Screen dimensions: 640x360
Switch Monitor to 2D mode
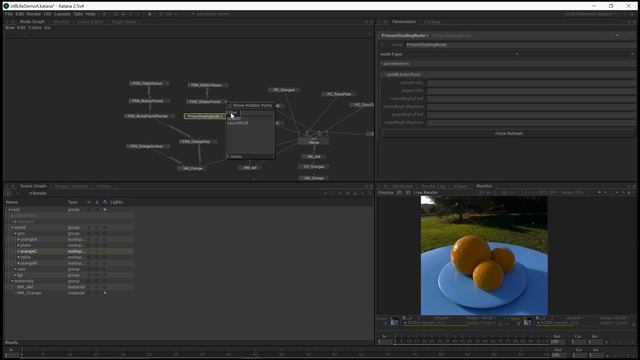(399, 192)
